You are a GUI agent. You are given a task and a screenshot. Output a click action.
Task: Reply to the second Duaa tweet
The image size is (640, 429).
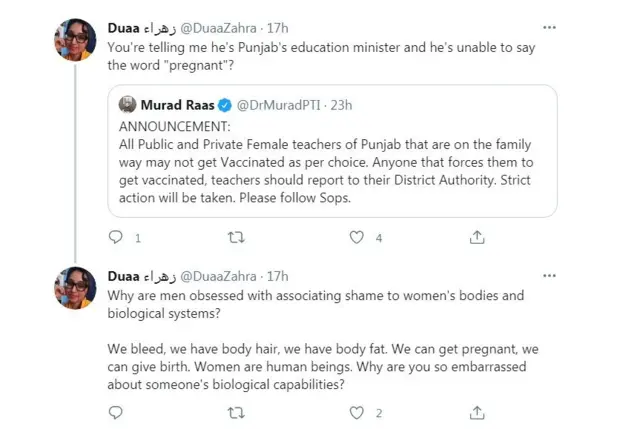115,412
